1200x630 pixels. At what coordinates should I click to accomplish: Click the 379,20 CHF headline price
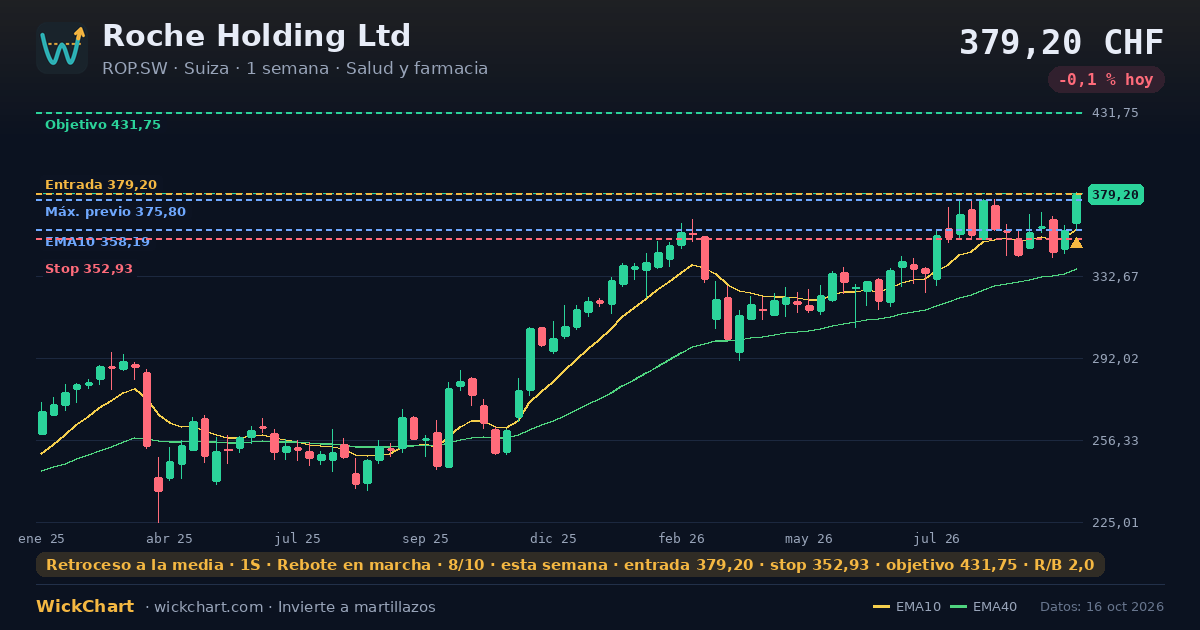coord(1061,42)
